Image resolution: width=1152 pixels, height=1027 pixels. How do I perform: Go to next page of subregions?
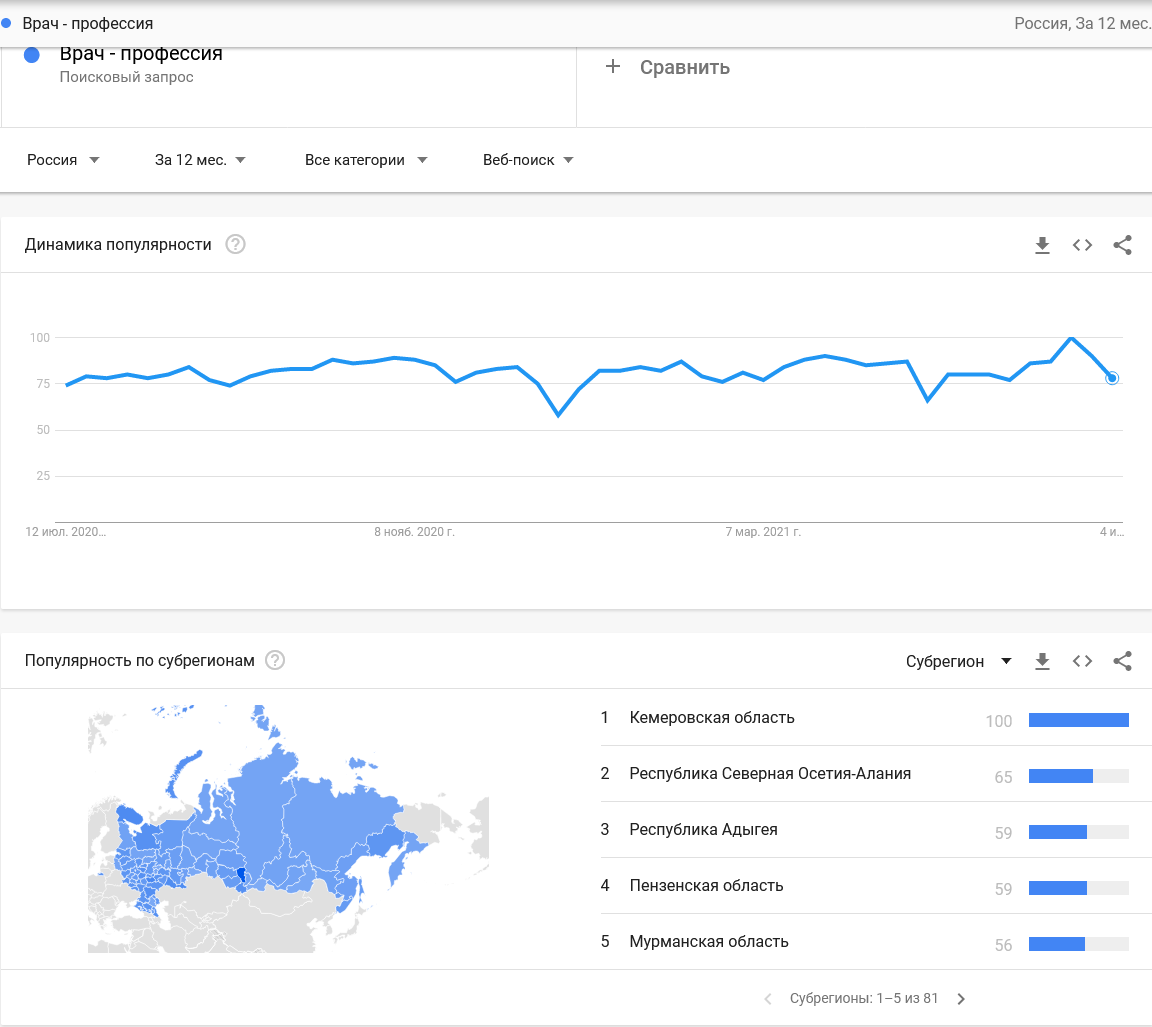(x=961, y=998)
